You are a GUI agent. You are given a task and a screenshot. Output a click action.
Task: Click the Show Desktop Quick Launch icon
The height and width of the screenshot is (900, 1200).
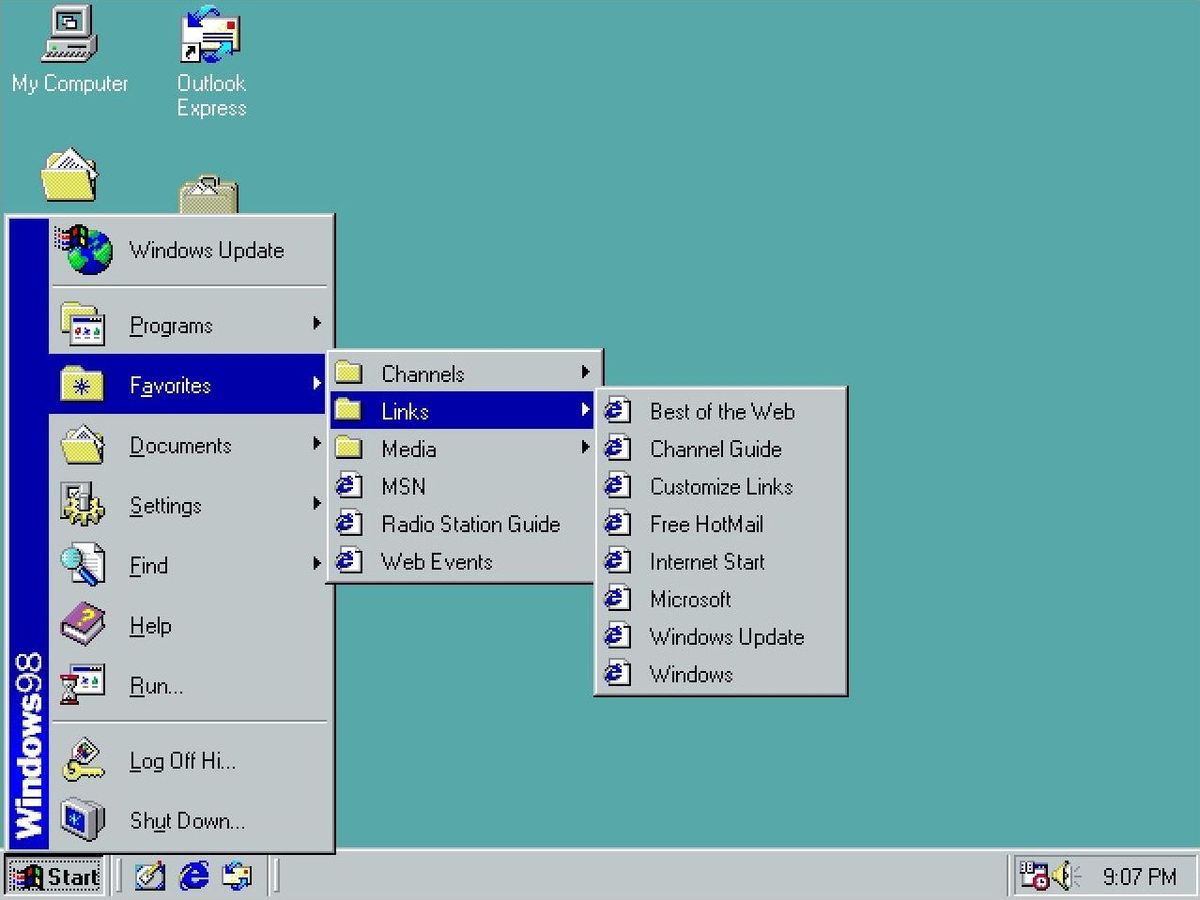[149, 876]
